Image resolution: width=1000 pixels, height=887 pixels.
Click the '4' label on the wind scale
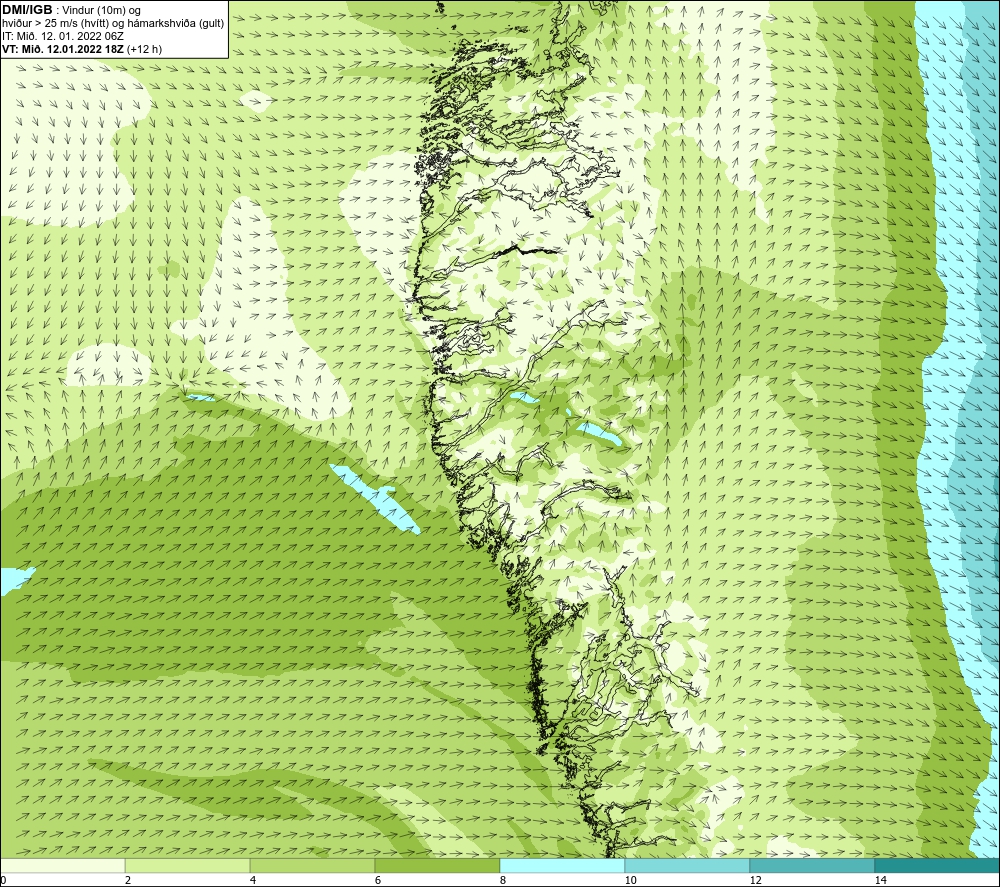pyautogui.click(x=253, y=880)
